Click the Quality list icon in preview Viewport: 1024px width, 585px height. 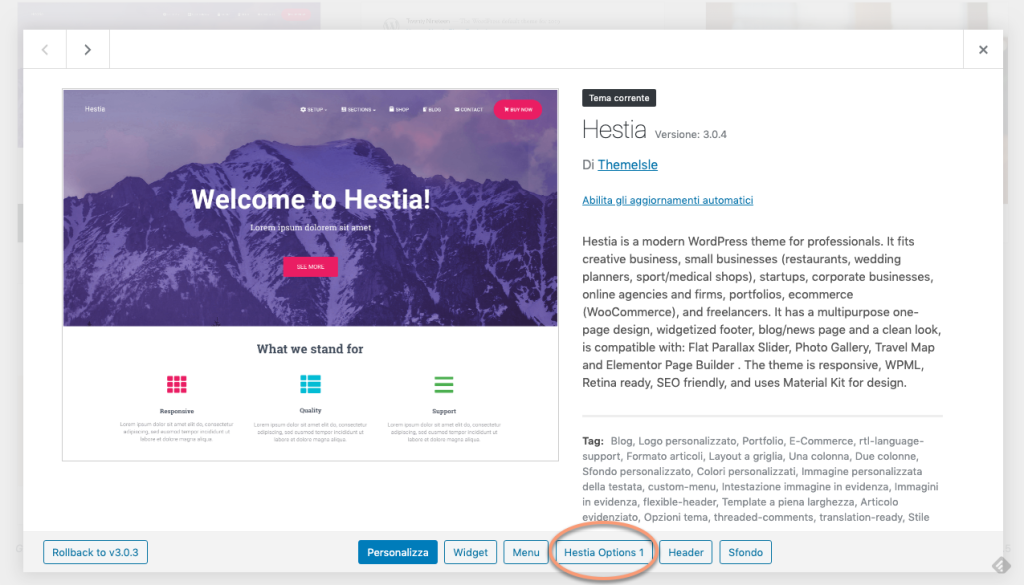pos(310,384)
